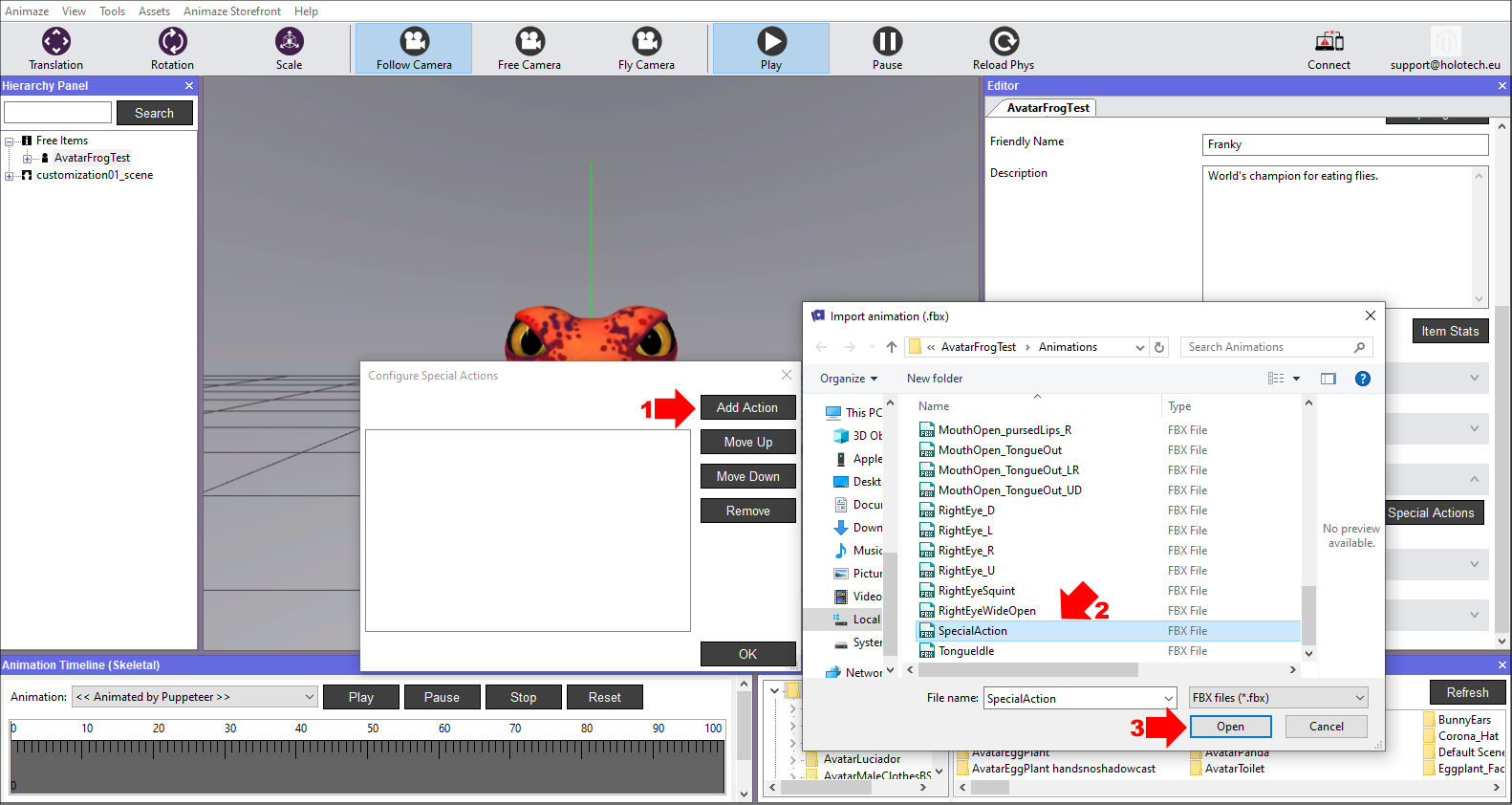
Task: Toggle the preview pane in file dialog
Action: coord(1328,379)
